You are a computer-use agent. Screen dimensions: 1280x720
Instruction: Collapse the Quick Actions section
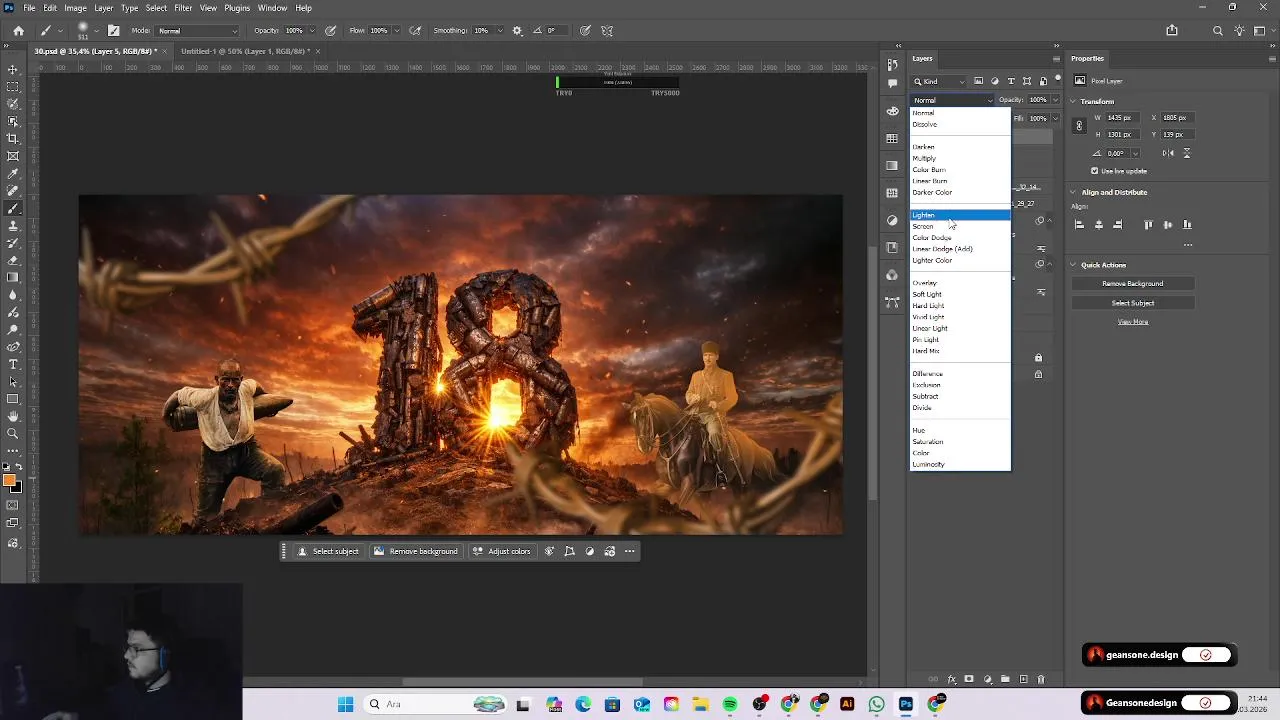click(x=1073, y=265)
